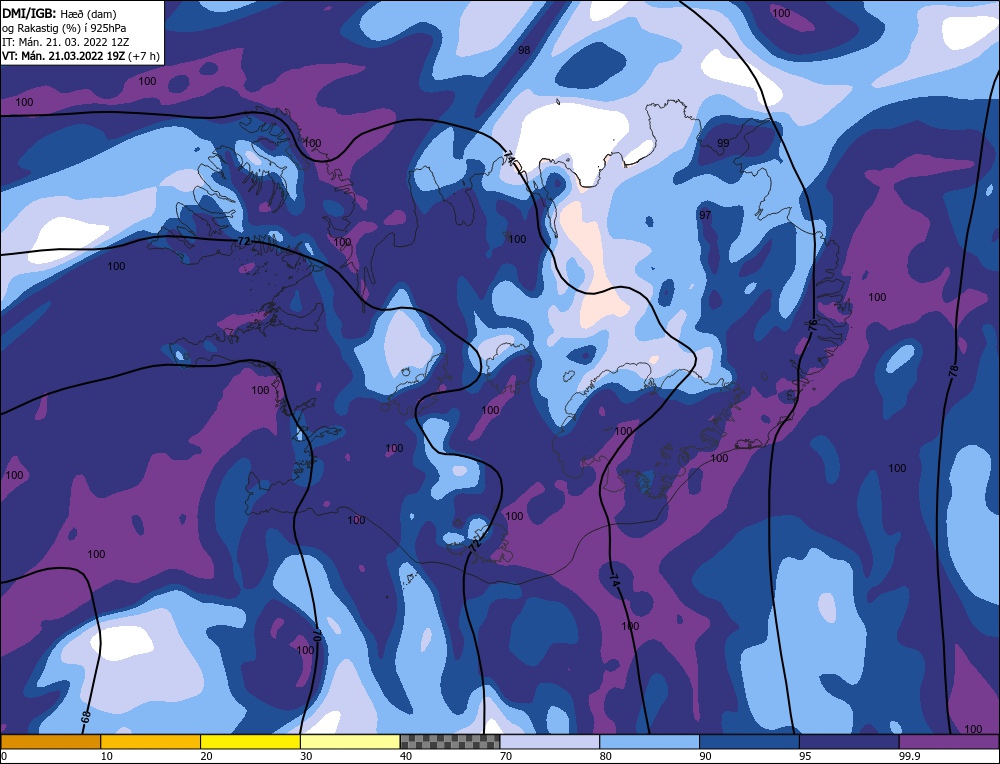Image resolution: width=1000 pixels, height=764 pixels.
Task: Click the '20' legend scale label
Action: (206, 756)
